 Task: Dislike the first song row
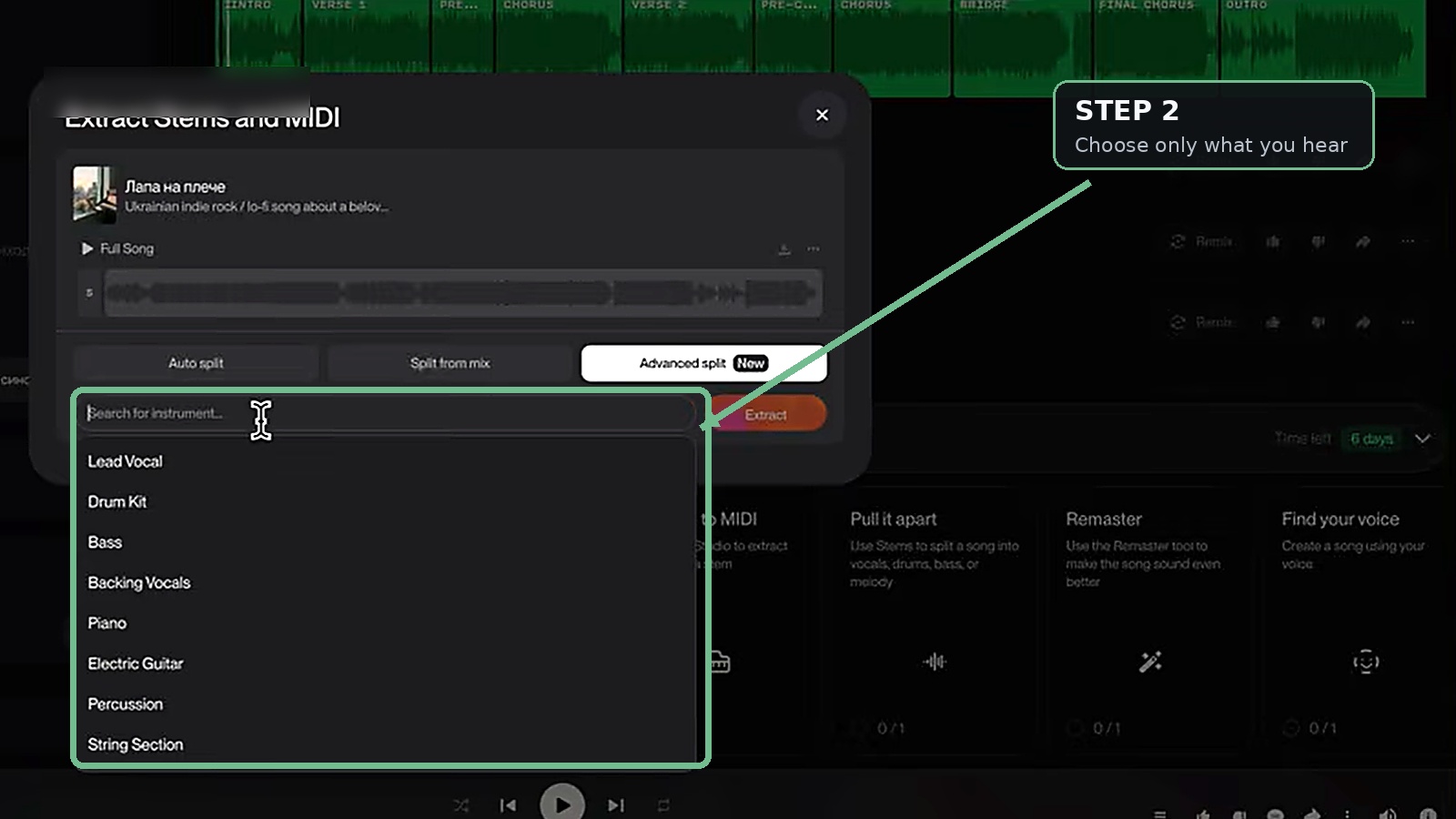[1318, 241]
